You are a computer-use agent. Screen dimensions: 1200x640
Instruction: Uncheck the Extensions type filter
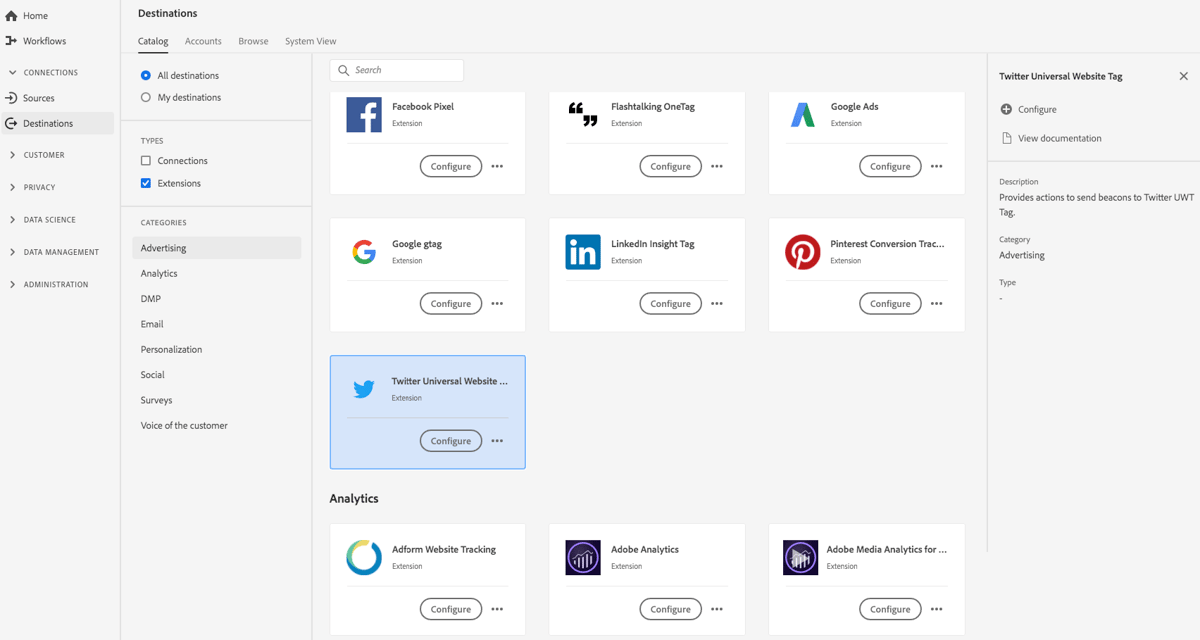145,182
